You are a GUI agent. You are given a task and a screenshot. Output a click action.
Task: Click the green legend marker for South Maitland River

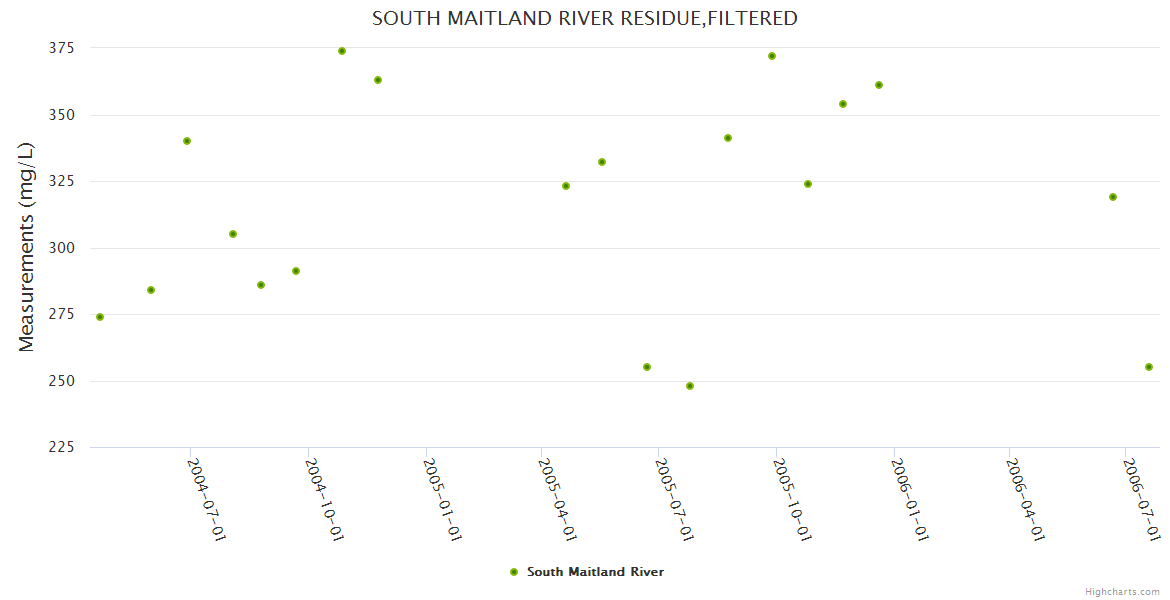(514, 572)
